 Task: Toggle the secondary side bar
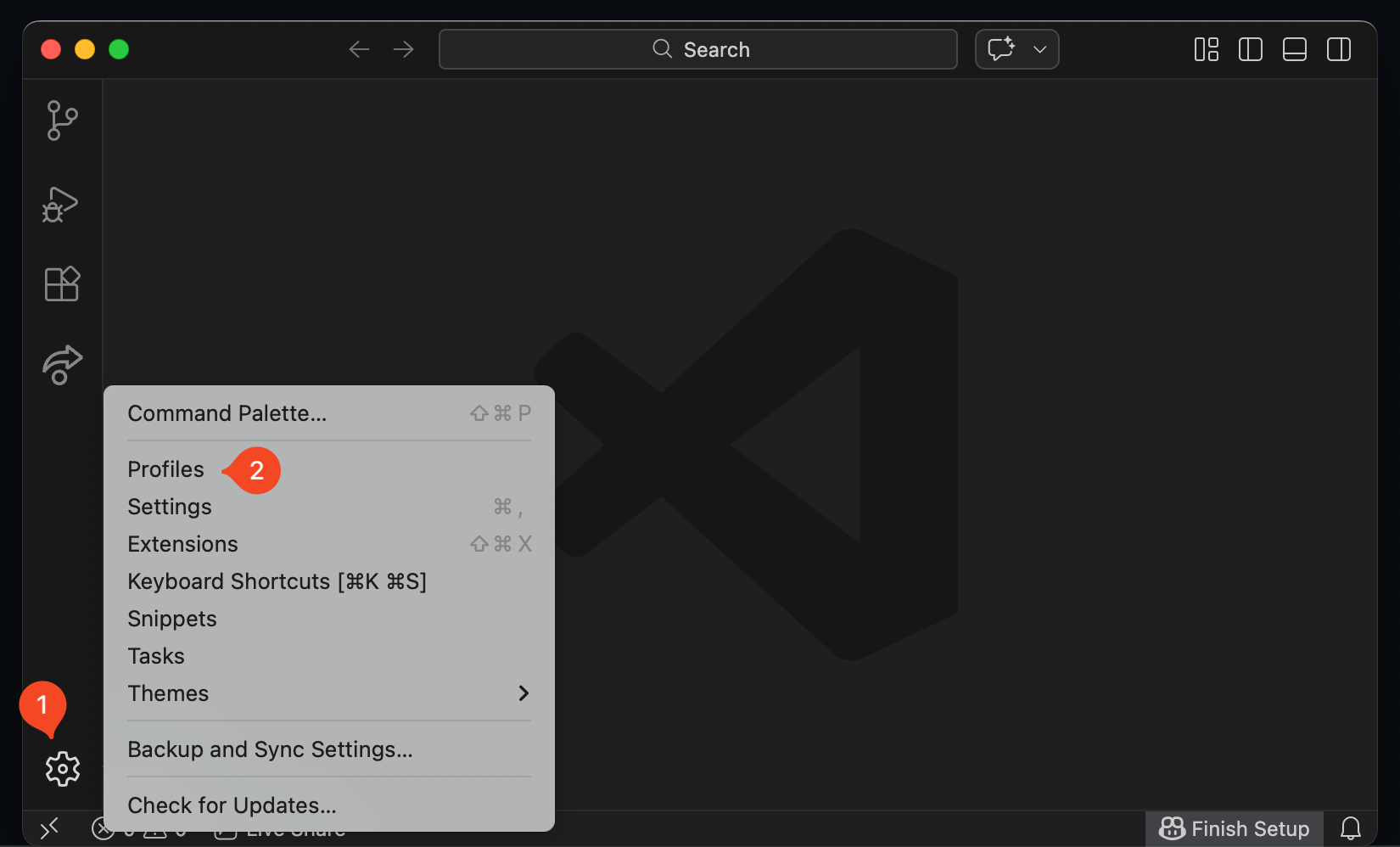[x=1338, y=49]
